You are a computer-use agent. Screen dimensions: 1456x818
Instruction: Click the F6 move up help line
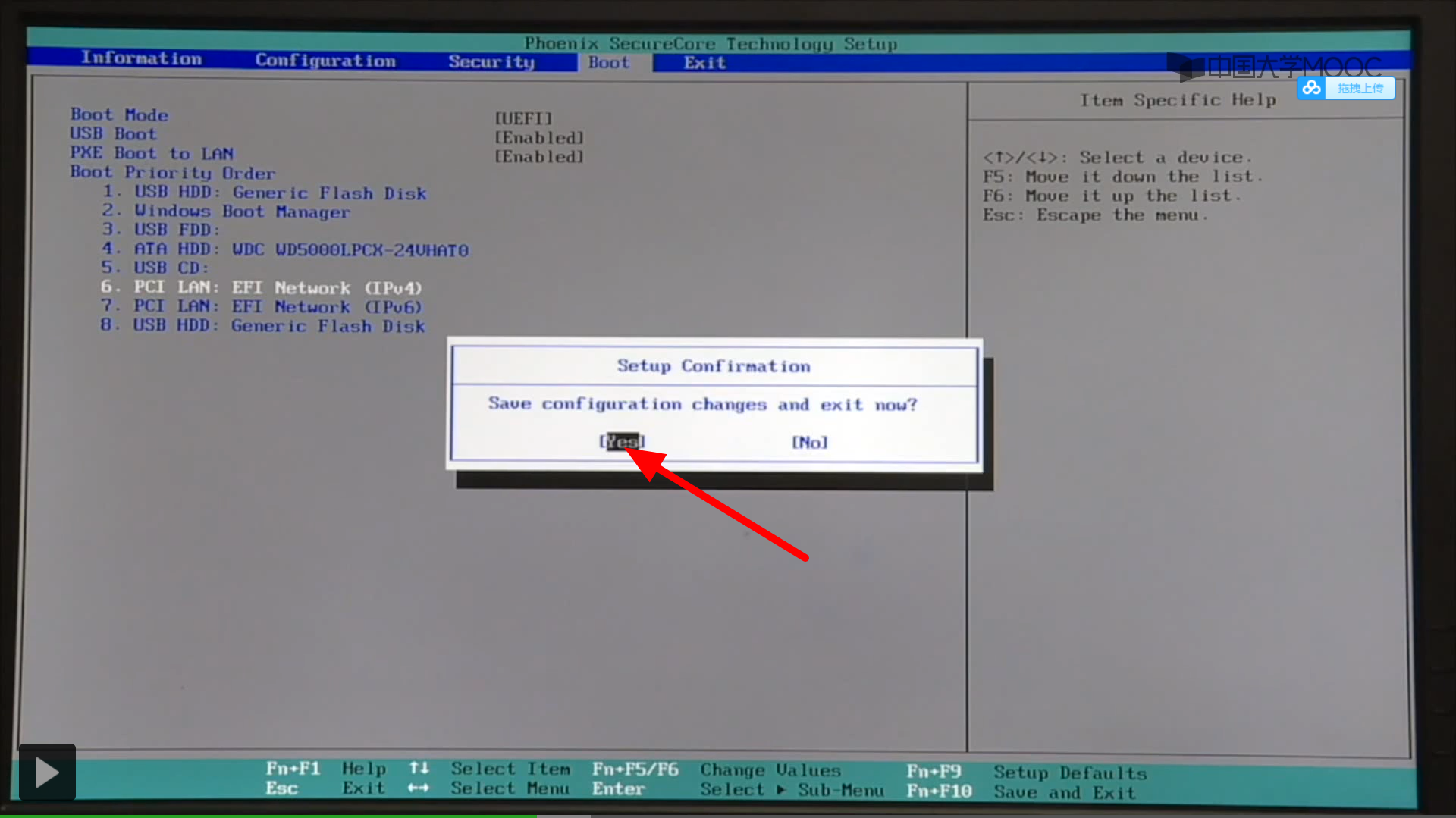tap(1112, 196)
